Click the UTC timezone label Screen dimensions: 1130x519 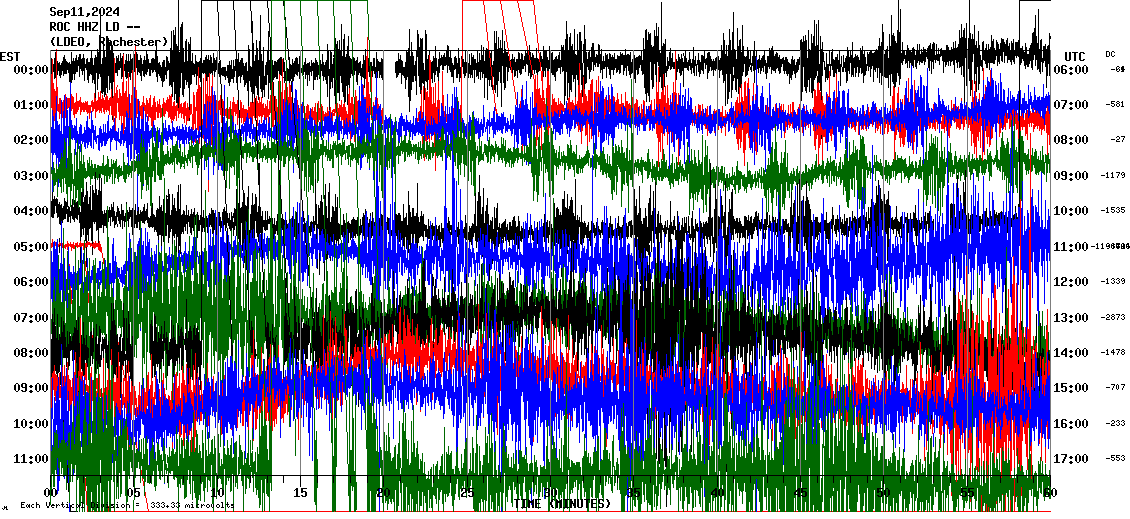[1075, 56]
